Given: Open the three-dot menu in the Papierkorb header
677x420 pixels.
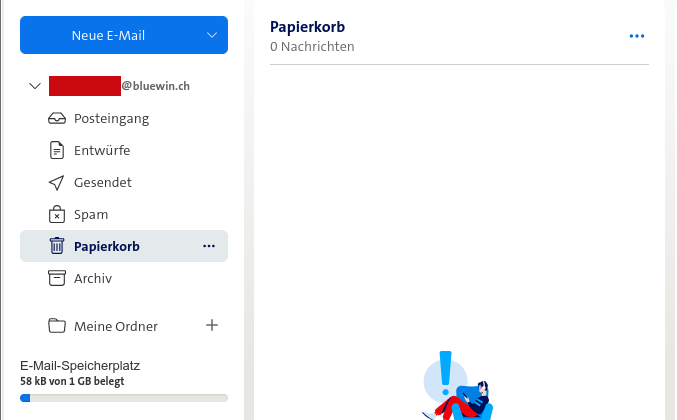Looking at the screenshot, I should pos(637,36).
